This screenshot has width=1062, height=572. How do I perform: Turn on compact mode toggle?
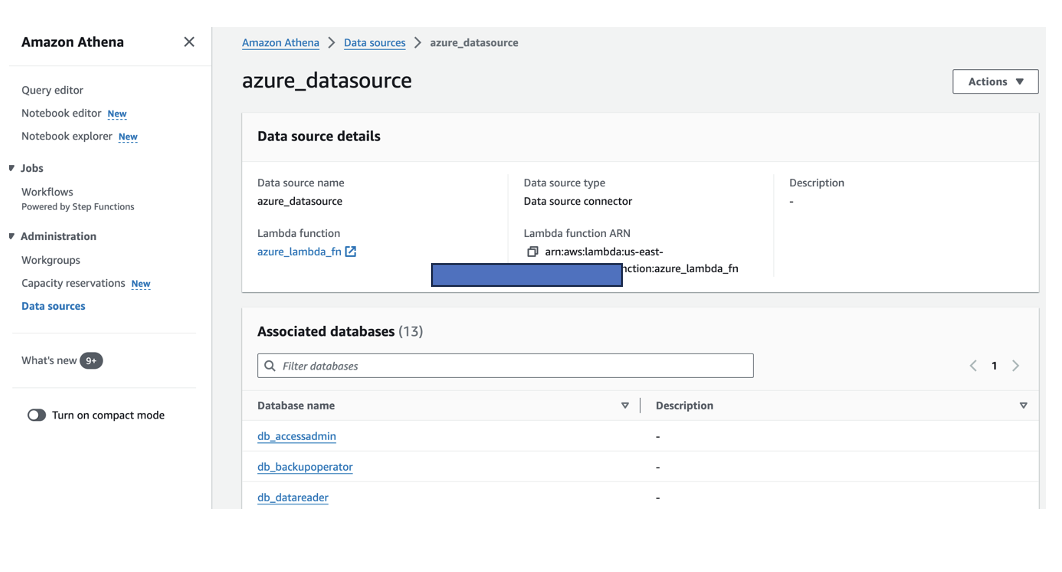point(37,415)
